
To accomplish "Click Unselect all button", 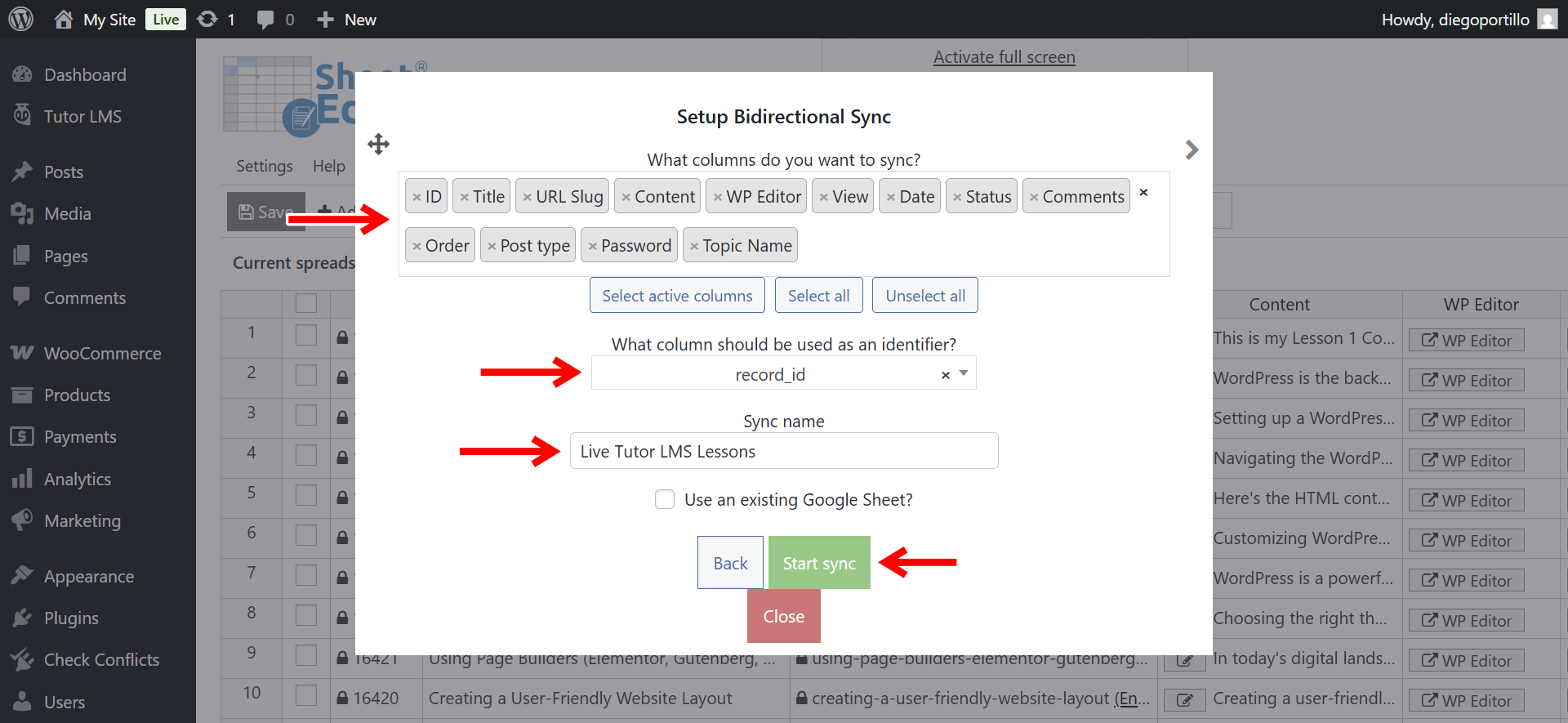I will point(925,295).
